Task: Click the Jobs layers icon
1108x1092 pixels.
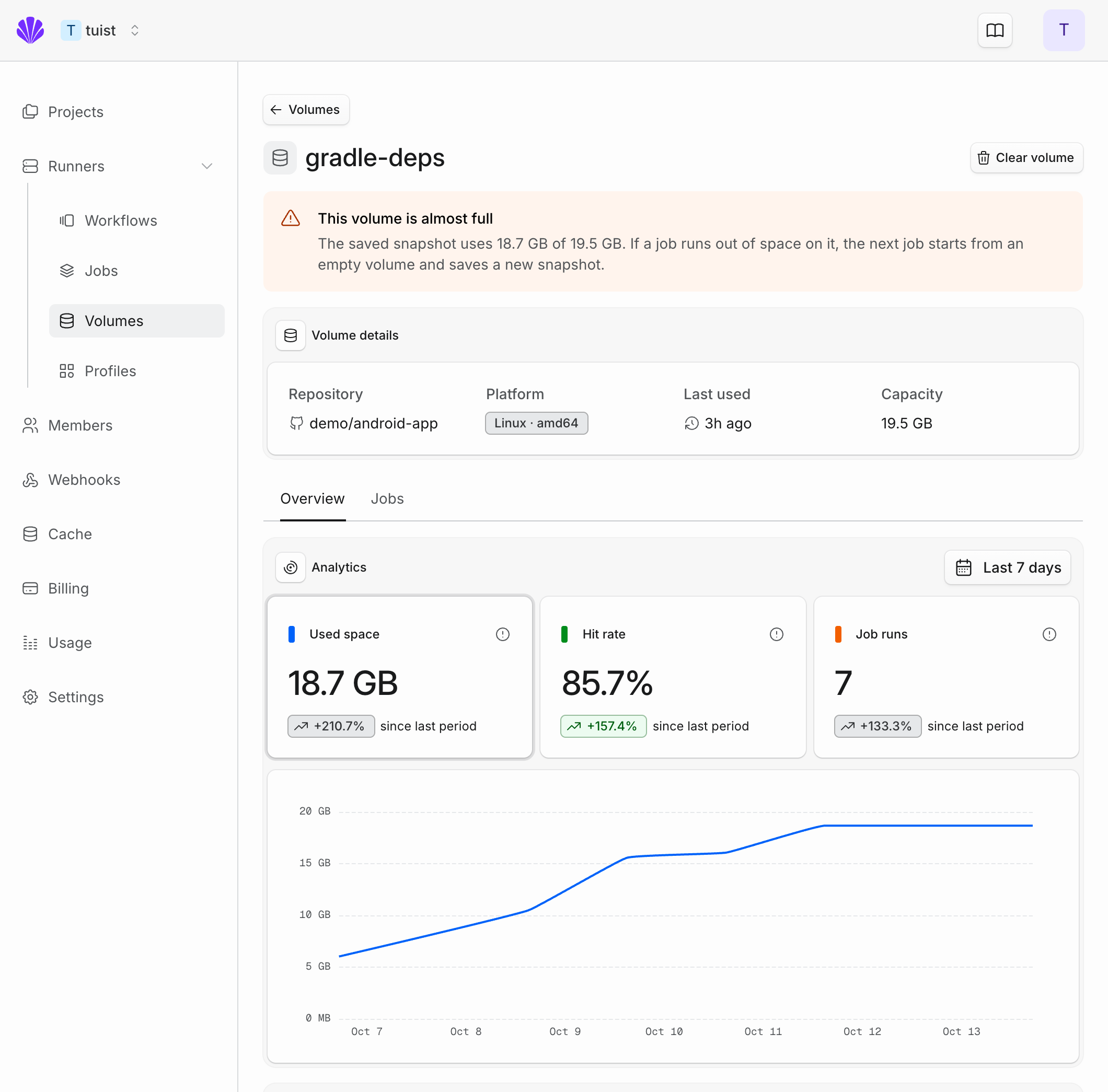Action: [x=67, y=271]
